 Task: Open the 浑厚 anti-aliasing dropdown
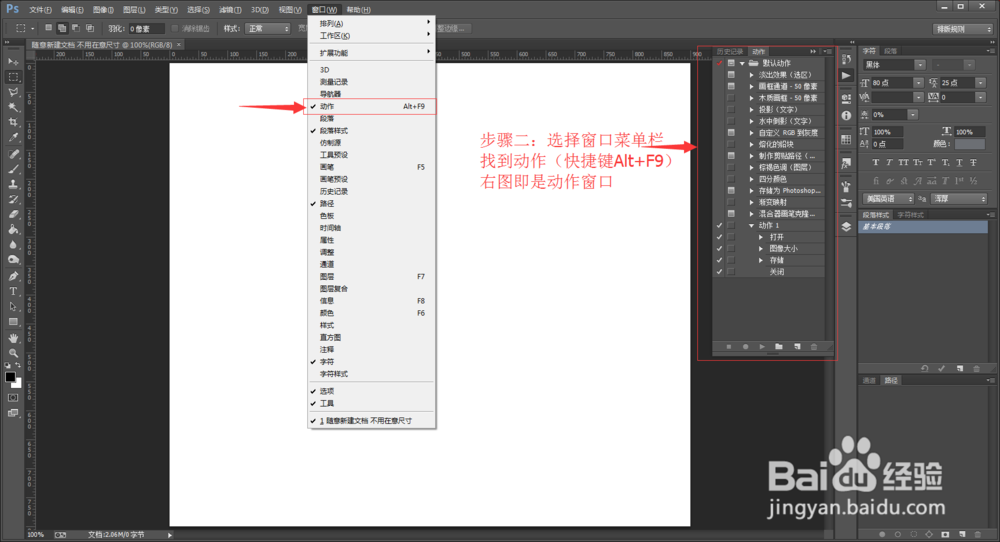pyautogui.click(x=960, y=199)
